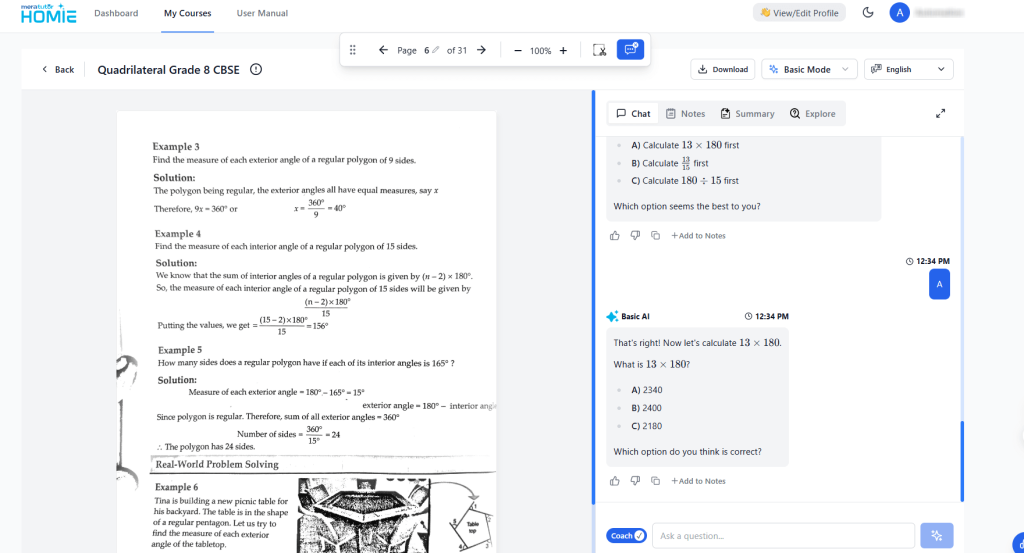
Task: Click the user message avatar A
Action: point(939,284)
